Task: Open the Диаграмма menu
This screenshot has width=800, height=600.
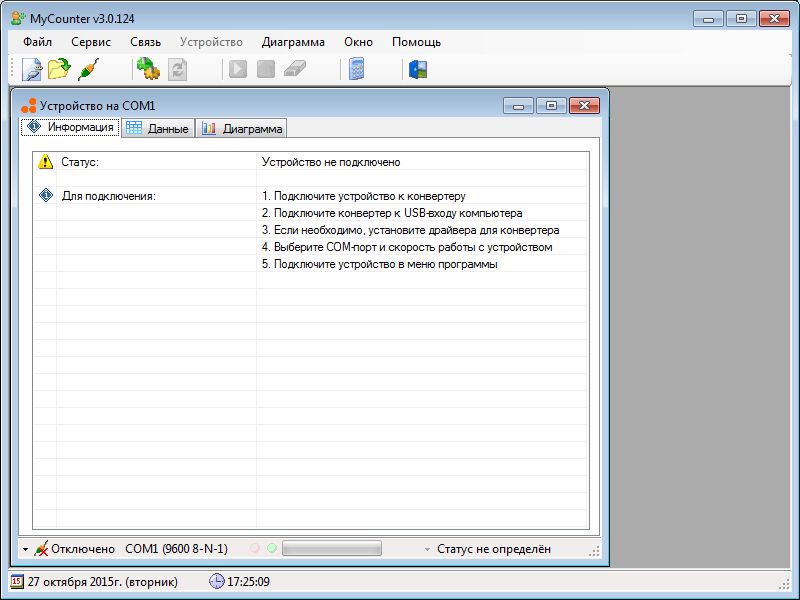Action: click(x=293, y=42)
